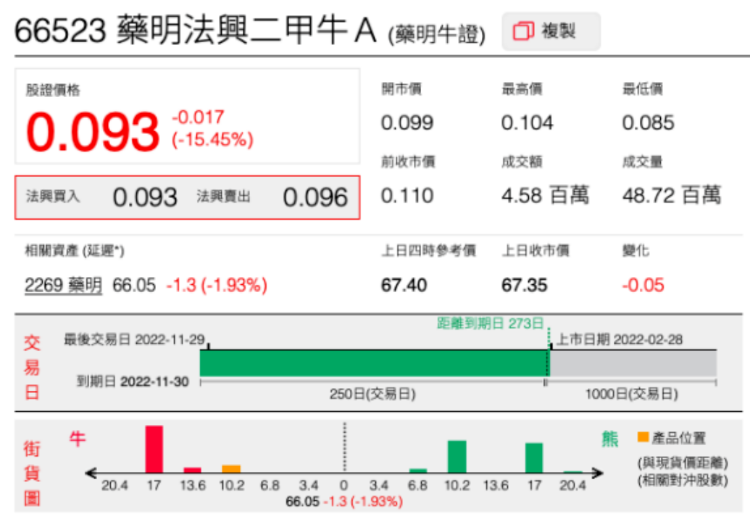The height and width of the screenshot is (522, 750).
Task: Click the 250日(交易日) scale label
Action: (x=372, y=394)
